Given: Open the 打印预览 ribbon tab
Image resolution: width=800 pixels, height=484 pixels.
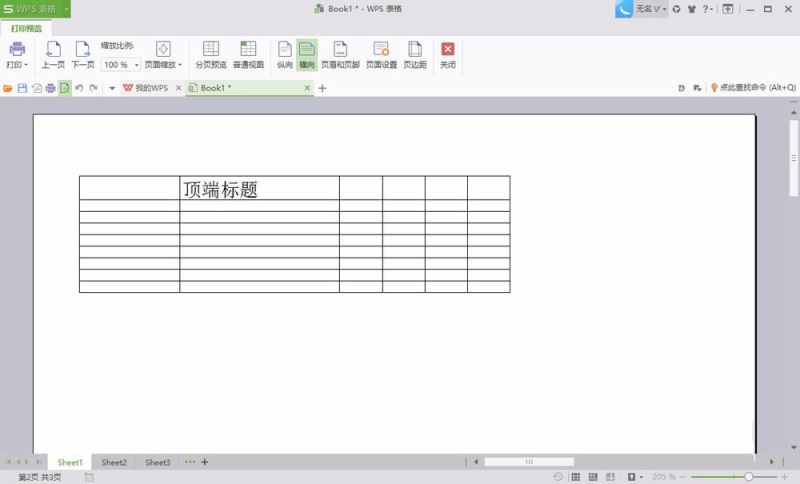Looking at the screenshot, I should (26, 29).
